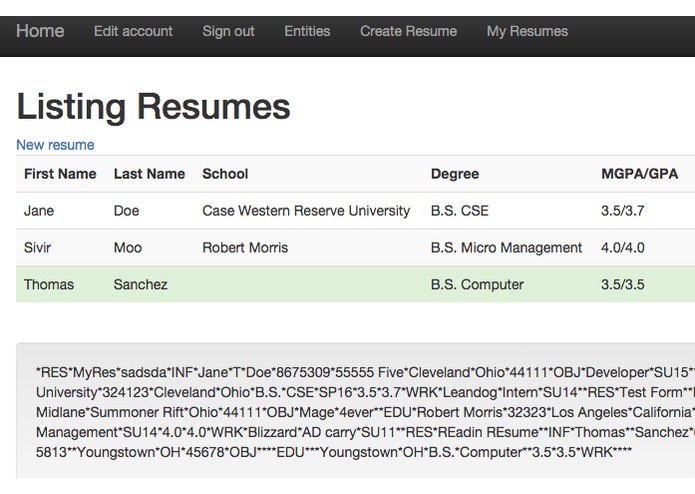This screenshot has width=695, height=494.
Task: Click the B.S. CSE degree cell
Action: (x=460, y=210)
